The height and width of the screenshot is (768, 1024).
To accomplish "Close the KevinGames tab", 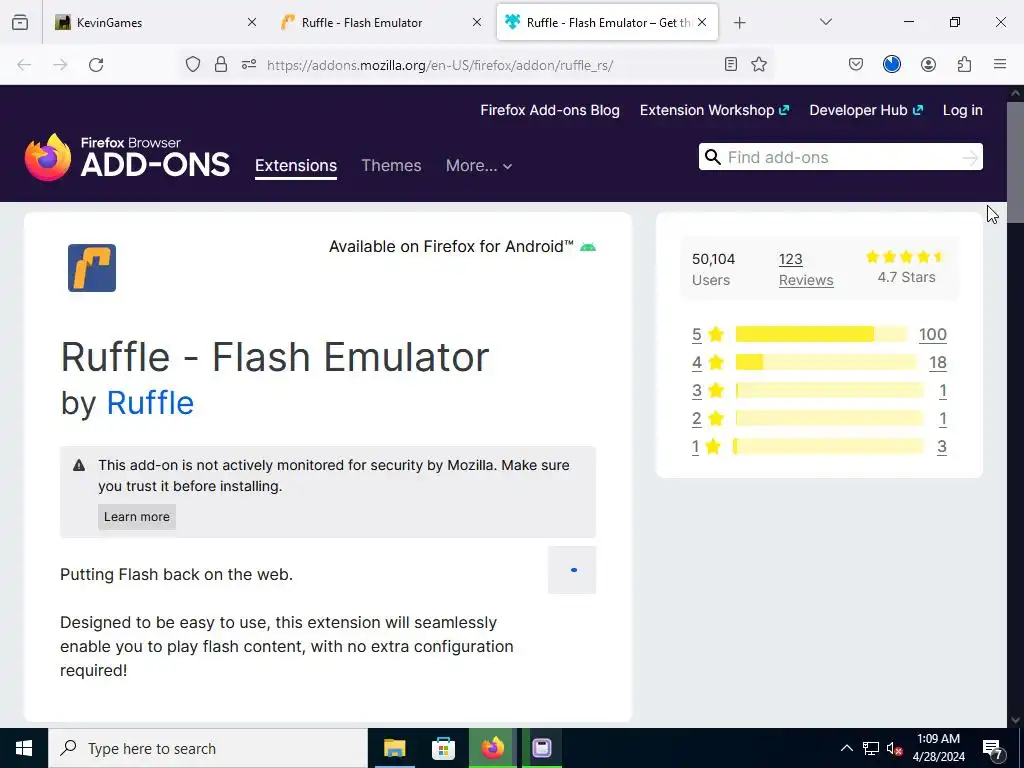I will [x=251, y=22].
